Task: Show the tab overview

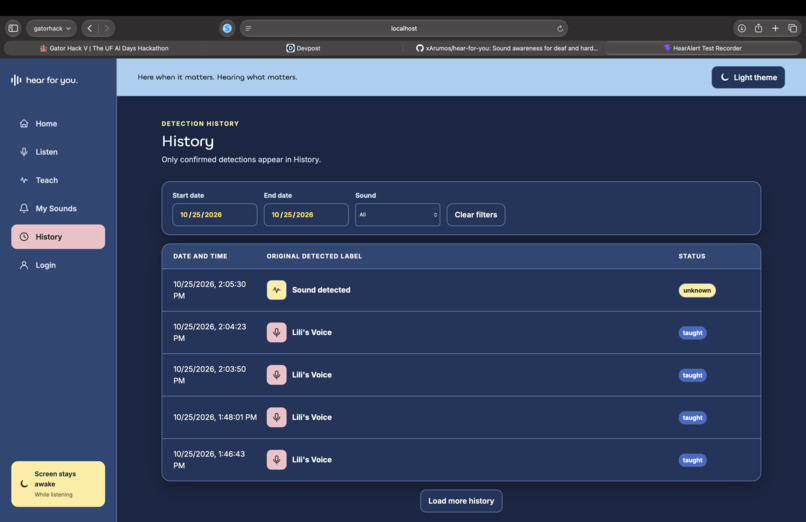Action: click(x=792, y=28)
